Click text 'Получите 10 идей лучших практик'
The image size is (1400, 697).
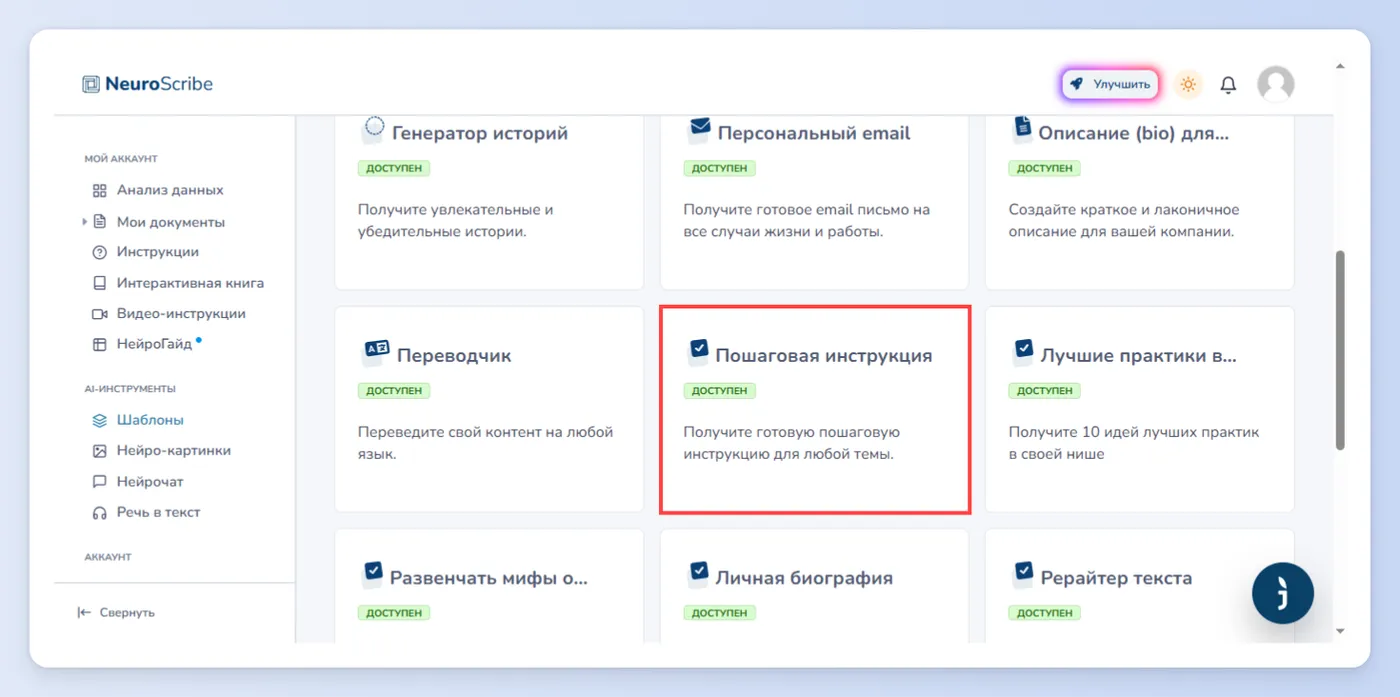point(1134,433)
